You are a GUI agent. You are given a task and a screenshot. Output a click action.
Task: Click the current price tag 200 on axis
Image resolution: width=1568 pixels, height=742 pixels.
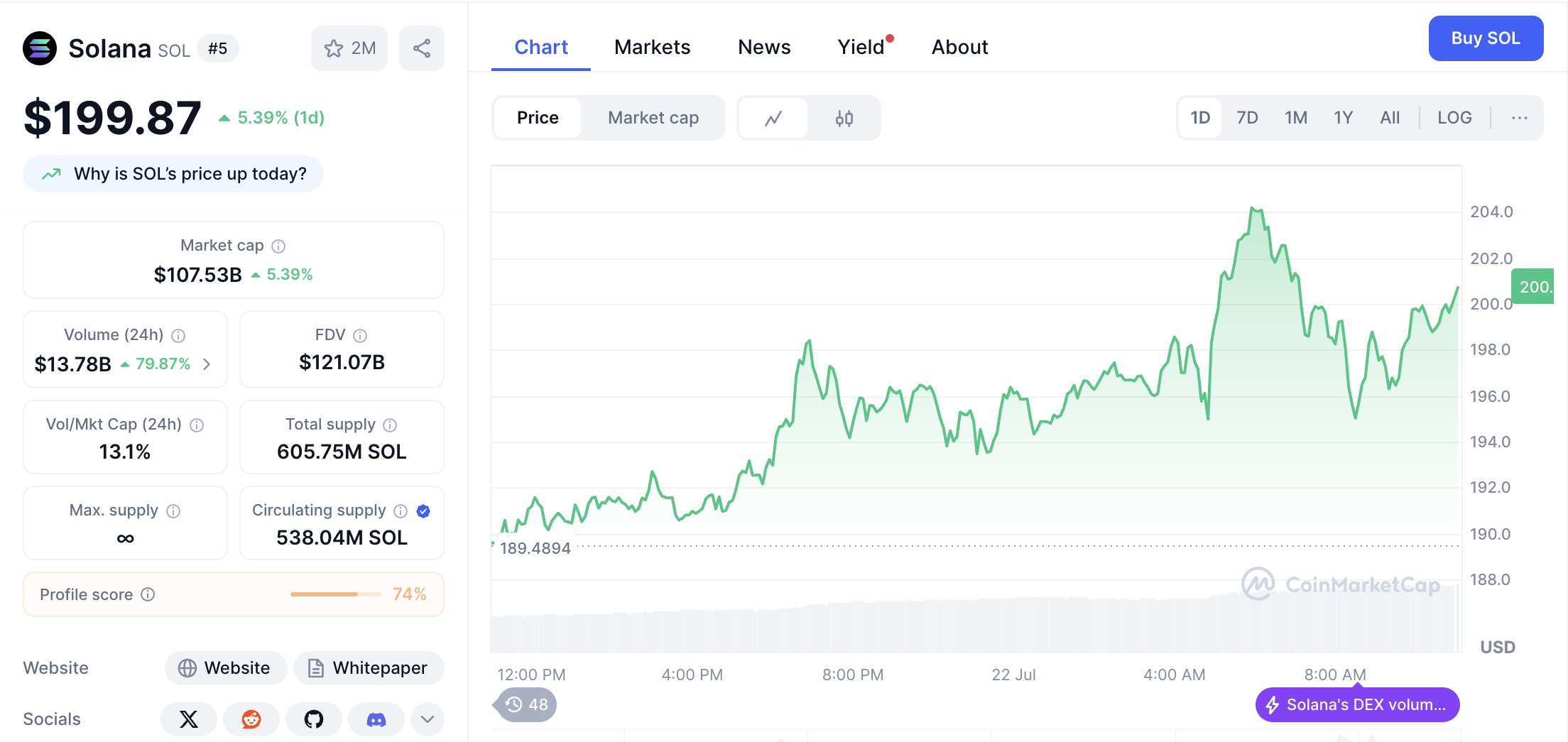click(x=1532, y=286)
